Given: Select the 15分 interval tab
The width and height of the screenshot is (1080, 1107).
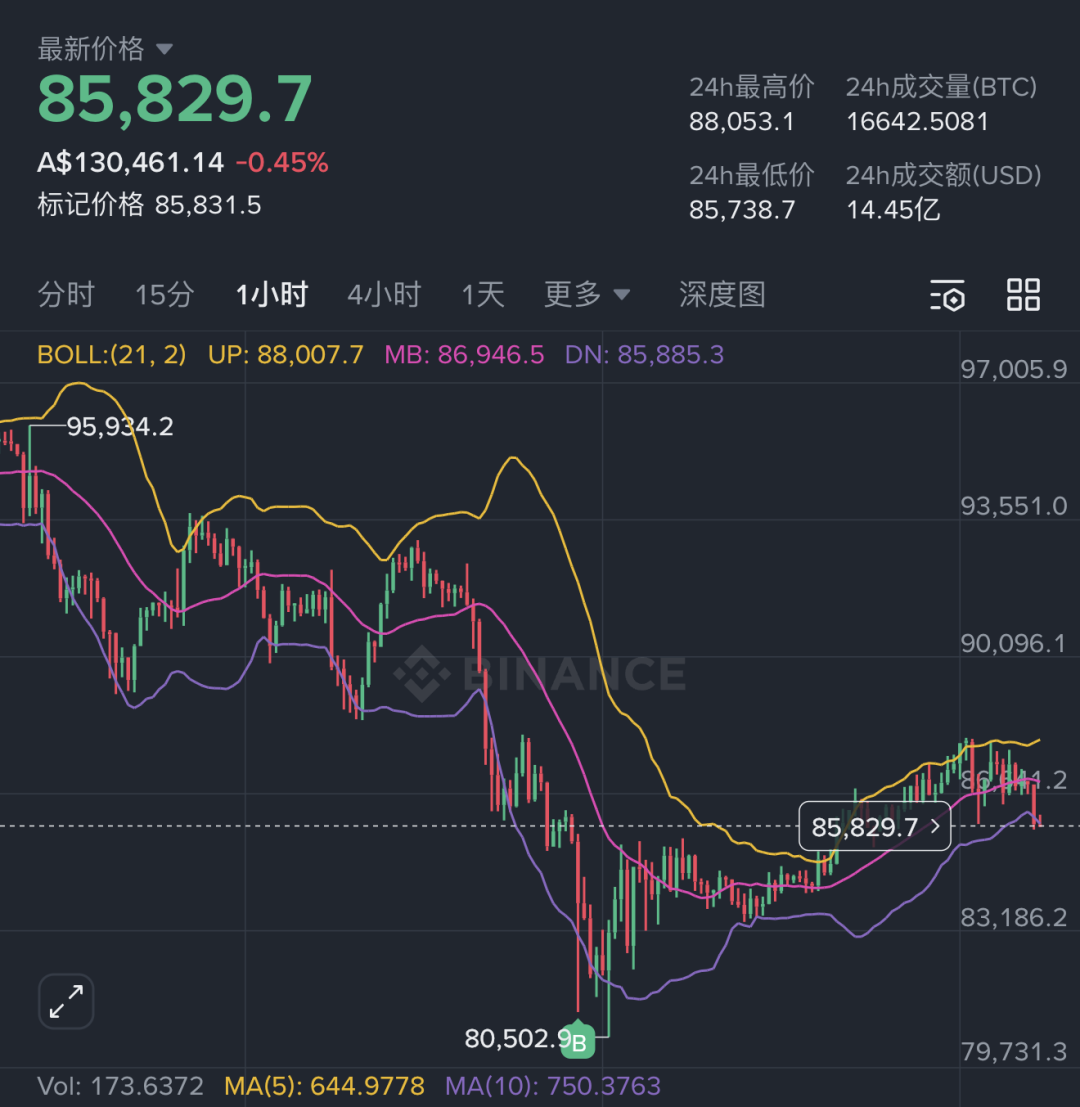Looking at the screenshot, I should point(165,295).
